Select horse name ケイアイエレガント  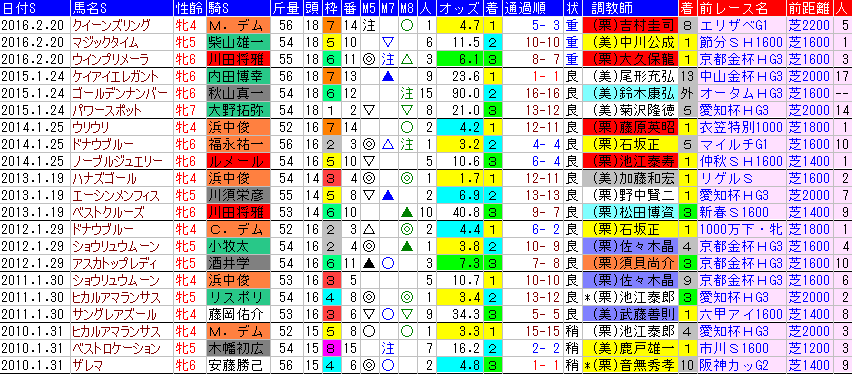pyautogui.click(x=115, y=76)
